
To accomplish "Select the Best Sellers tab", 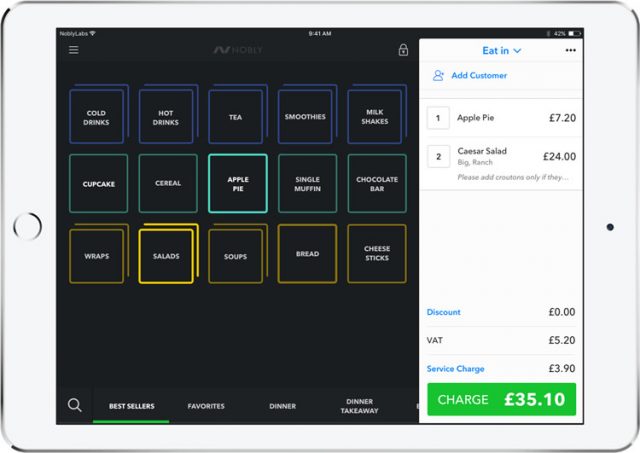I will 130,406.
